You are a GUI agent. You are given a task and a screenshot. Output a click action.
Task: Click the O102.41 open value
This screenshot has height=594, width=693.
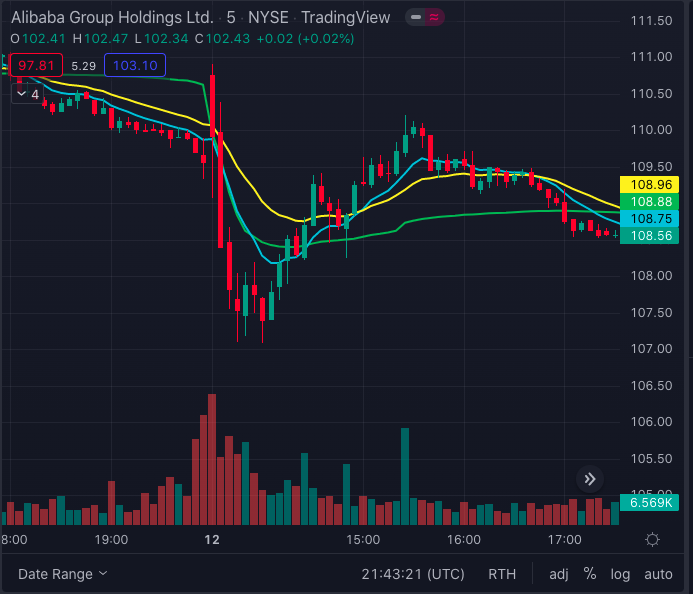click(38, 39)
